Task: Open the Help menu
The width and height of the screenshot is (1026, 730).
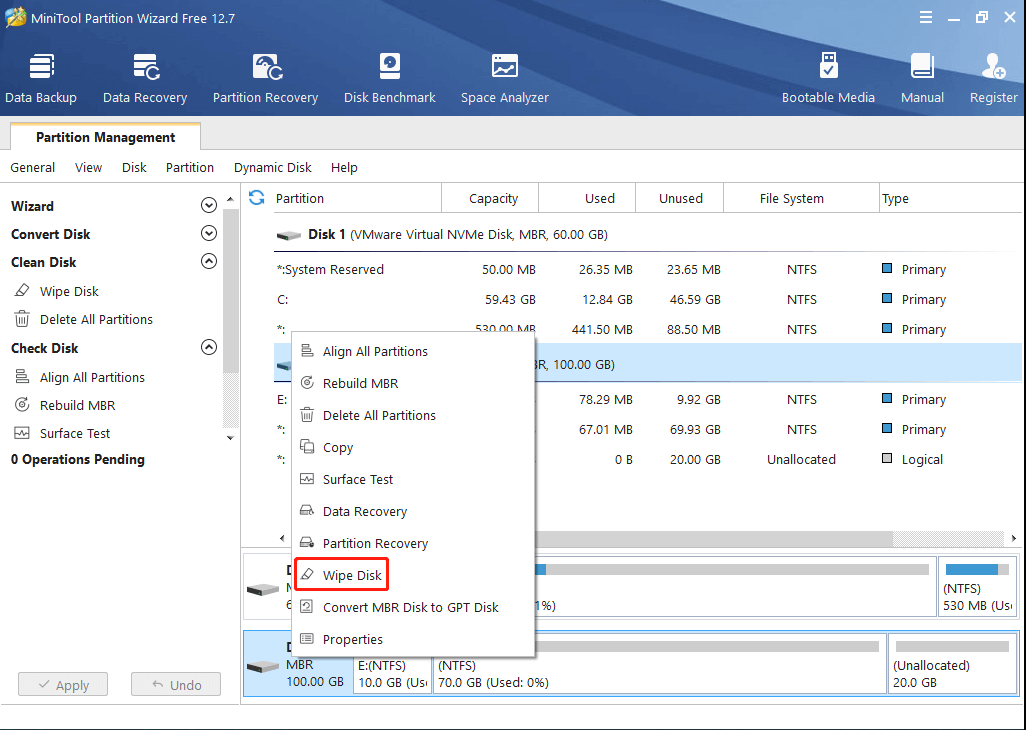Action: point(344,167)
